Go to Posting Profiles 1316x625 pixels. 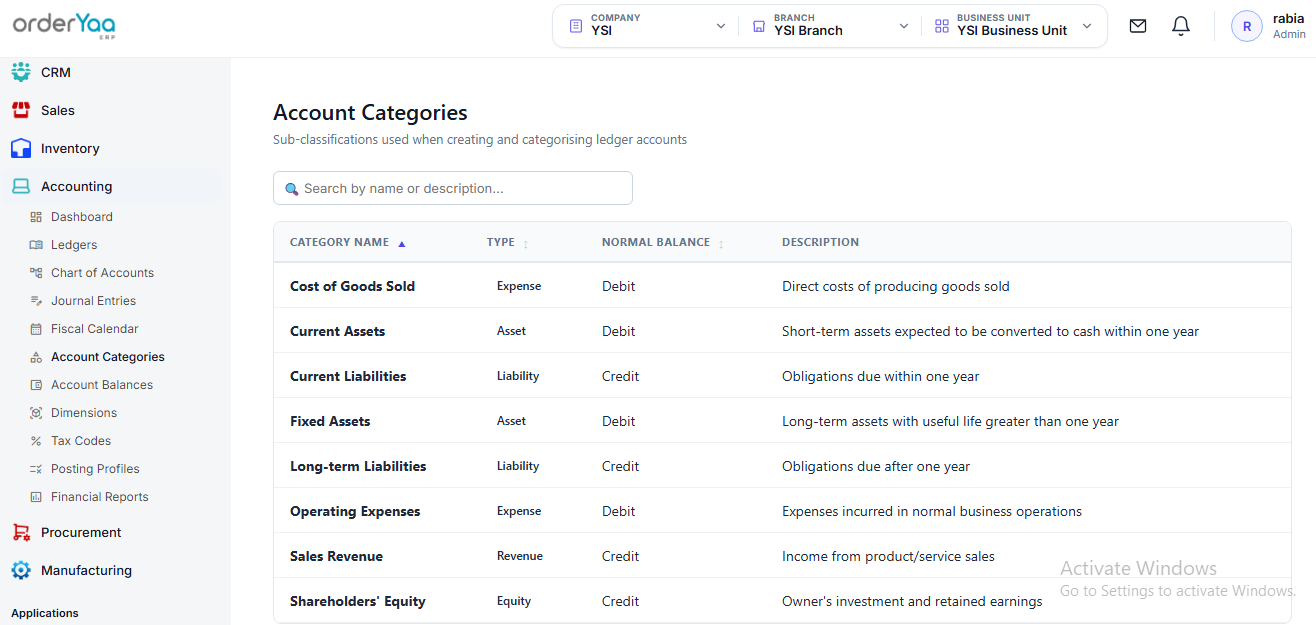[95, 469]
